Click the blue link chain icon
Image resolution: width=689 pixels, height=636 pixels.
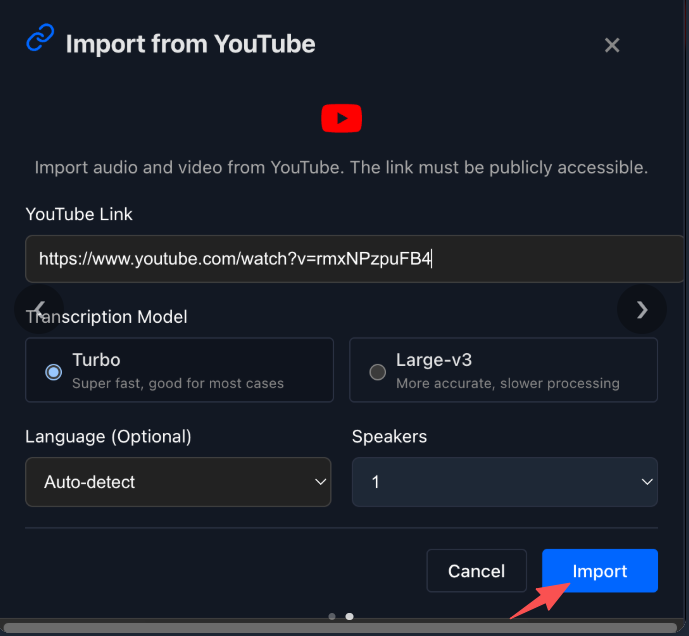(40, 38)
